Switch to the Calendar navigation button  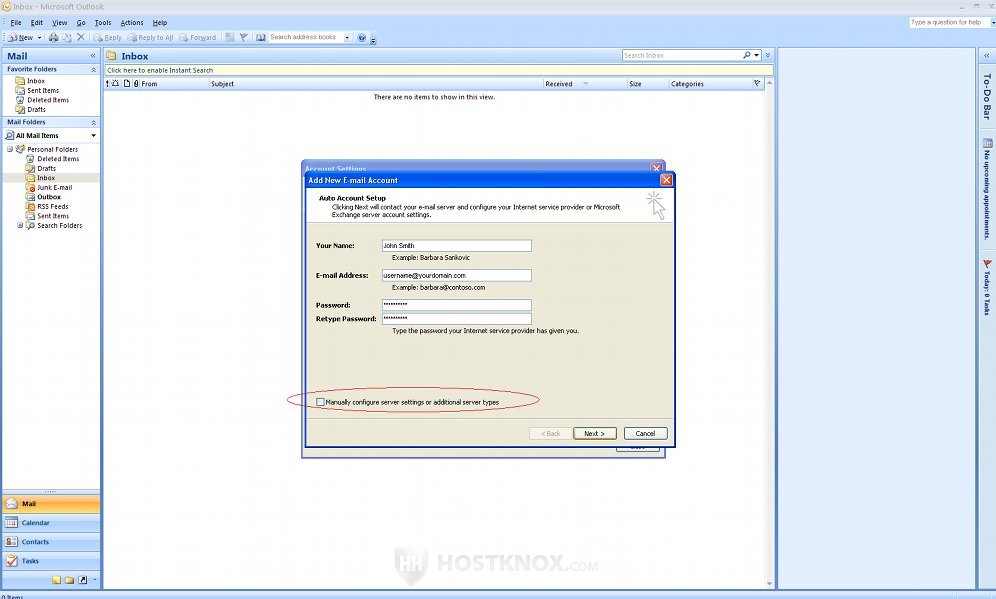tap(51, 523)
